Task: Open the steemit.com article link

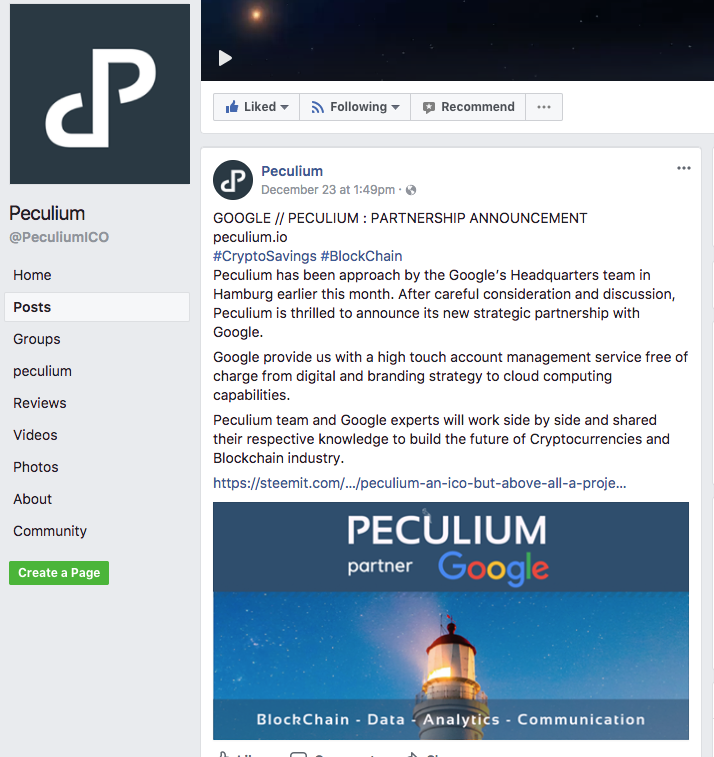Action: point(420,483)
